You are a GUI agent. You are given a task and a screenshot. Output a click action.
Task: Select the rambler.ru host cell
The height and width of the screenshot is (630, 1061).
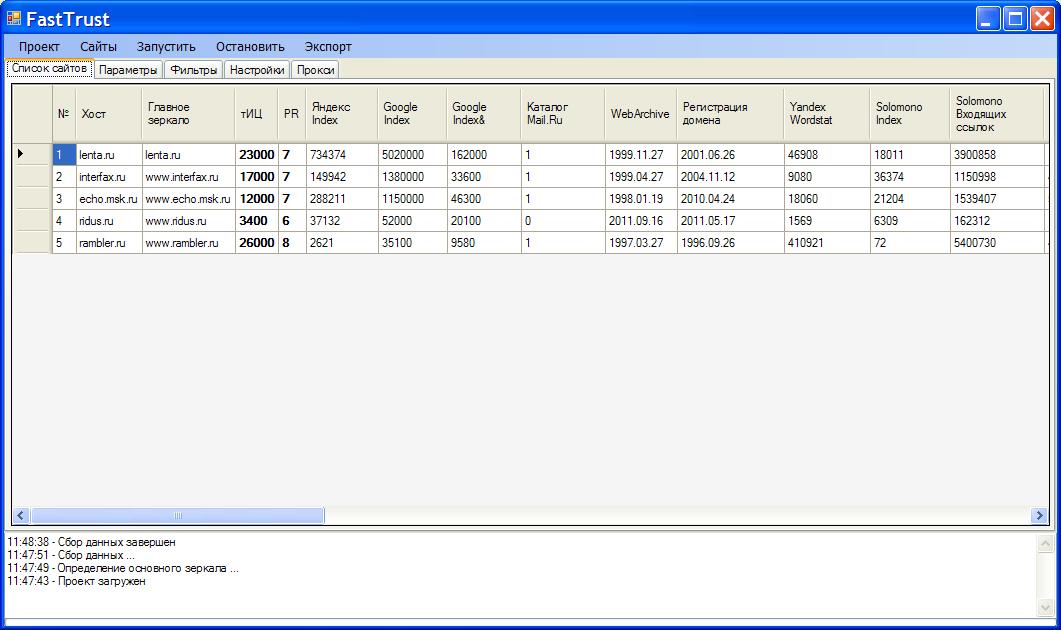pos(109,242)
